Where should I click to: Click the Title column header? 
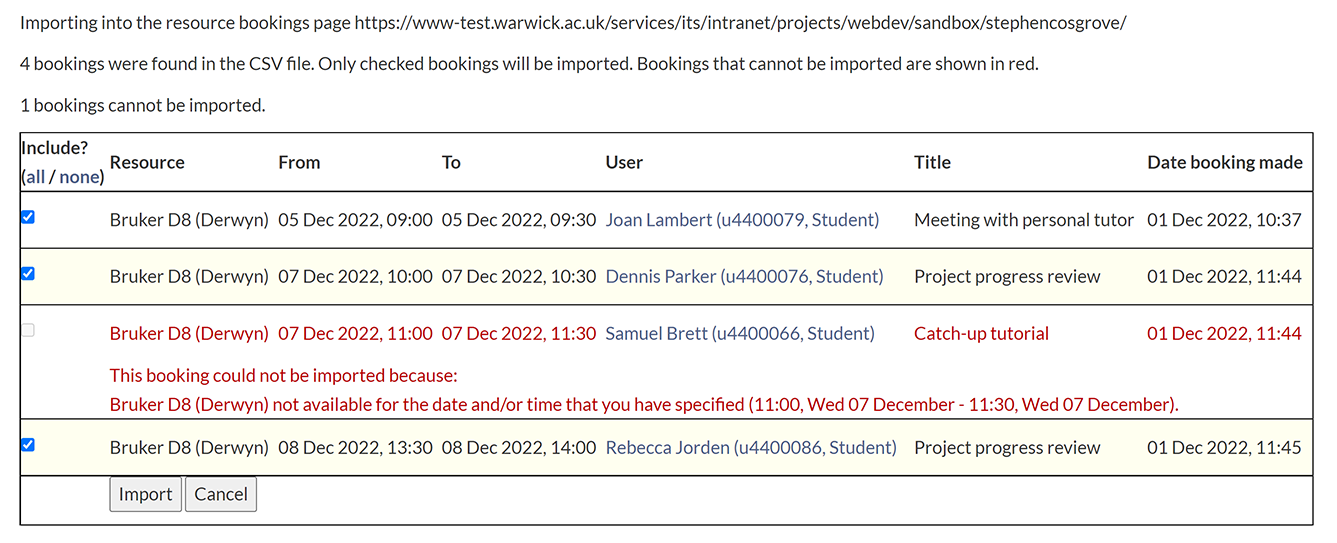pyautogui.click(x=932, y=162)
